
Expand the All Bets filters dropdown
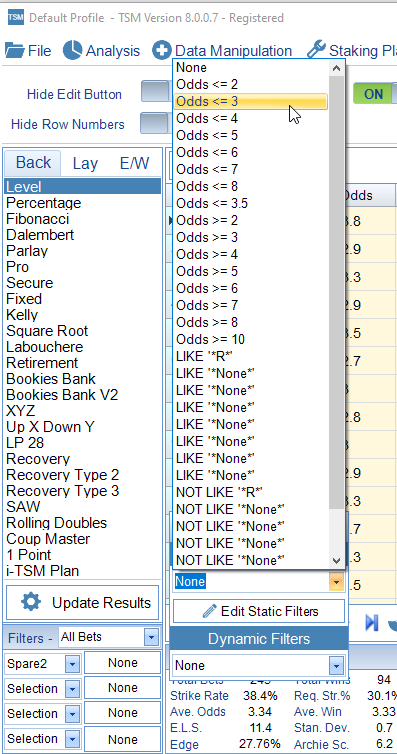(x=151, y=638)
